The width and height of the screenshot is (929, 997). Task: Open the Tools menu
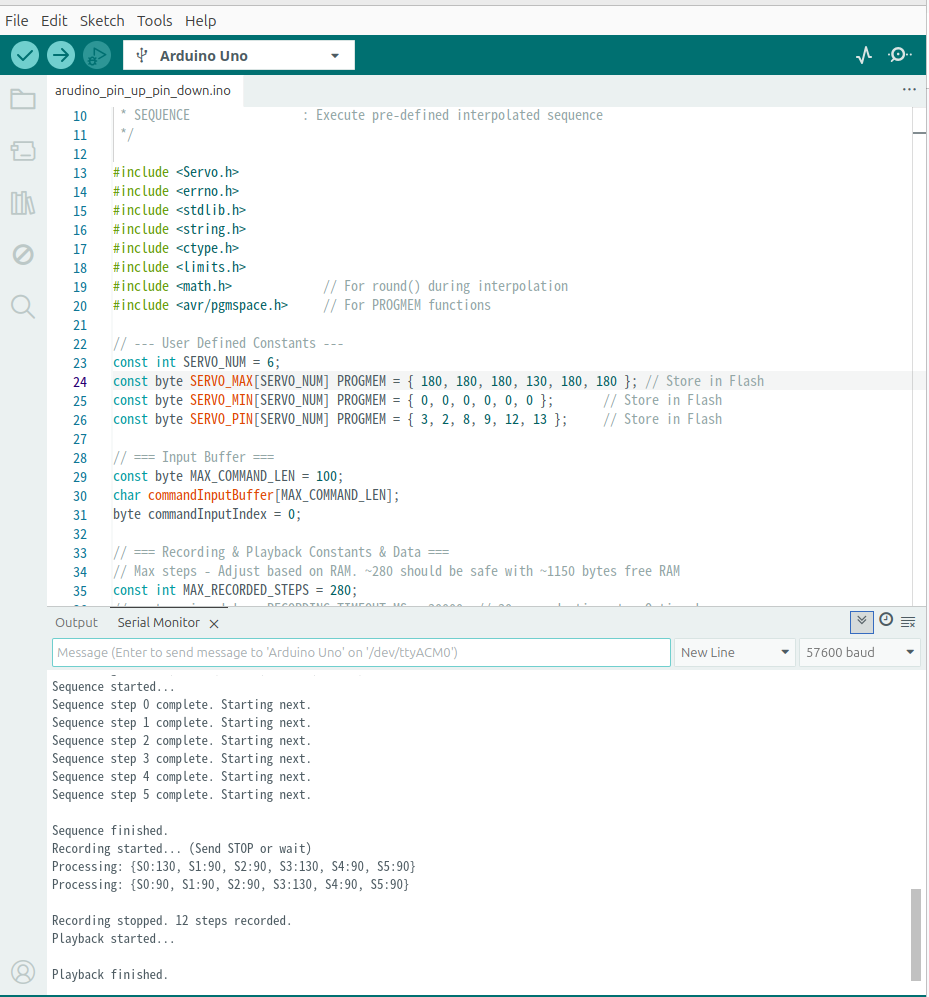155,21
